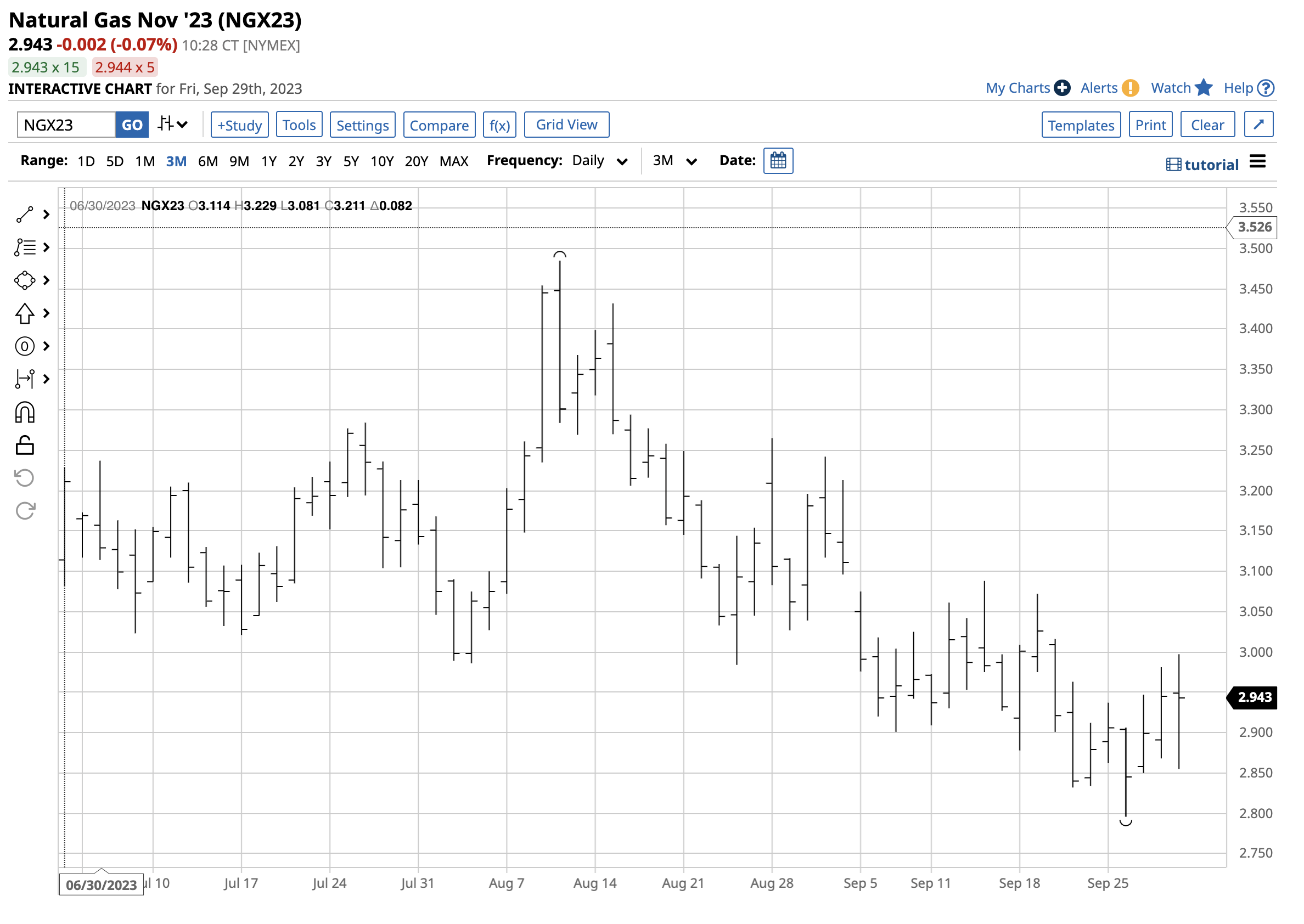This screenshot has width=1304, height=924.
Task: Toggle the drawing lock icon
Action: (x=25, y=445)
